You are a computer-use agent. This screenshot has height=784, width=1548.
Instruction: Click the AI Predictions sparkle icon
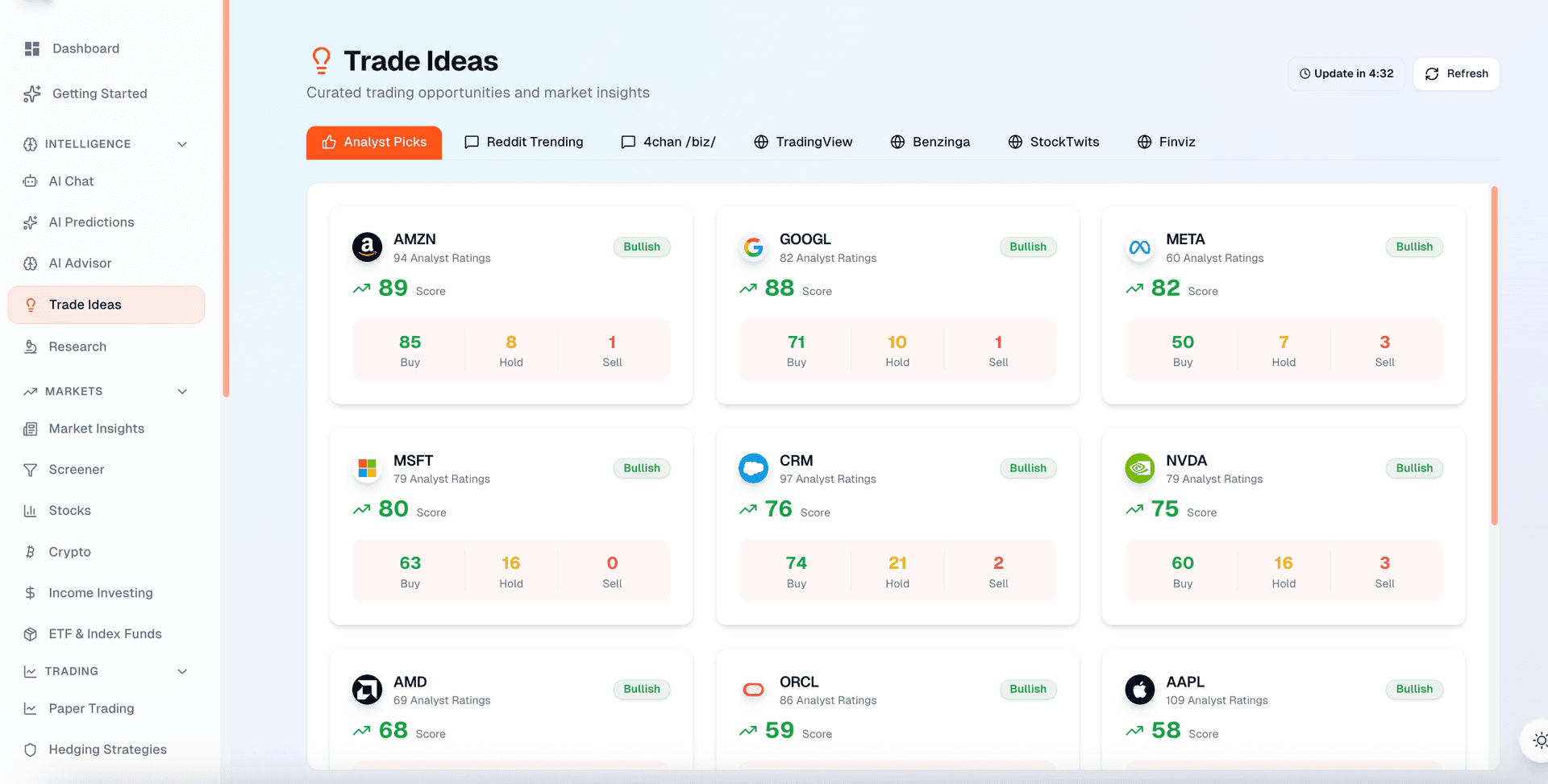[31, 222]
